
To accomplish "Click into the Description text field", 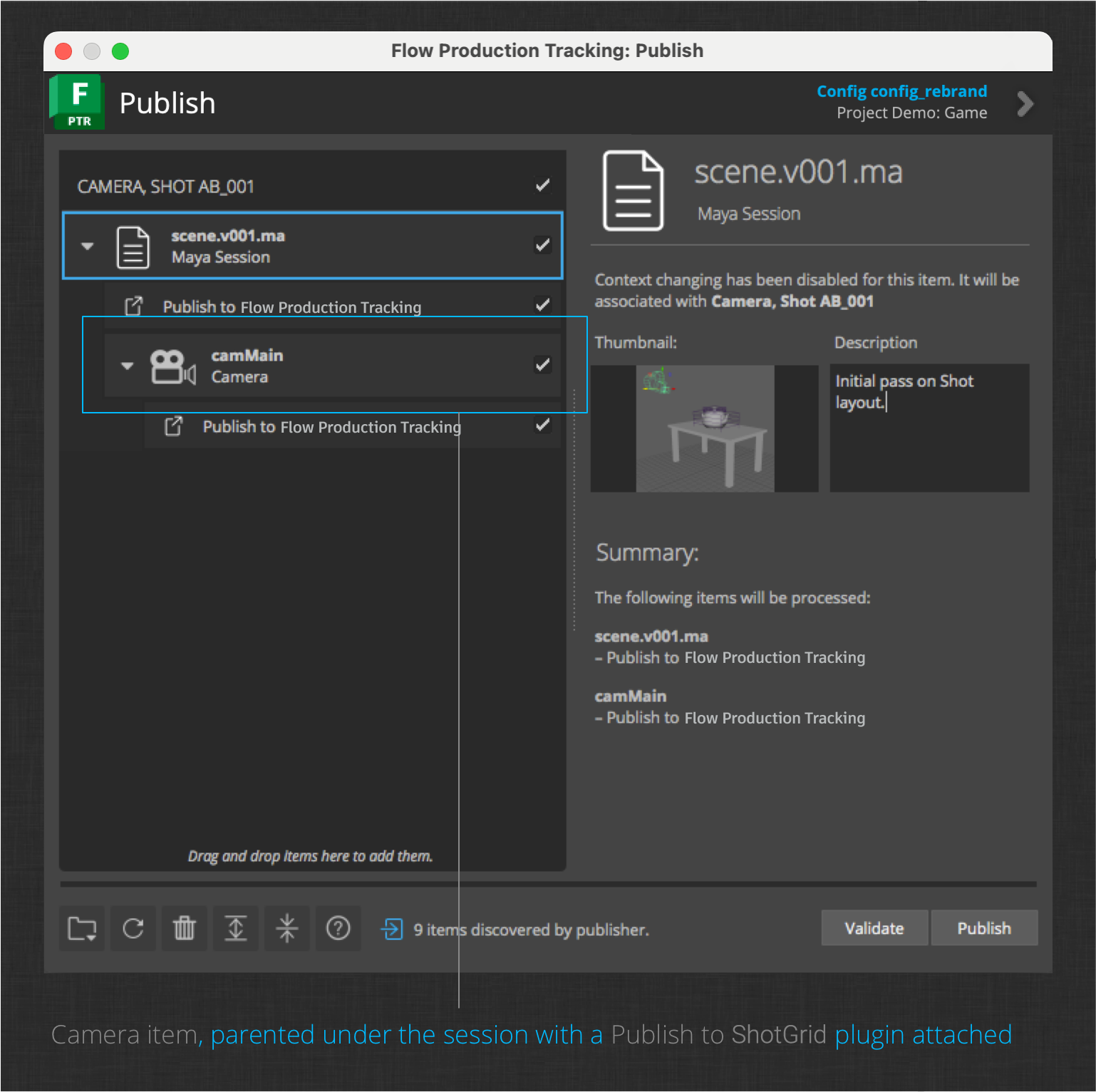I will click(929, 428).
